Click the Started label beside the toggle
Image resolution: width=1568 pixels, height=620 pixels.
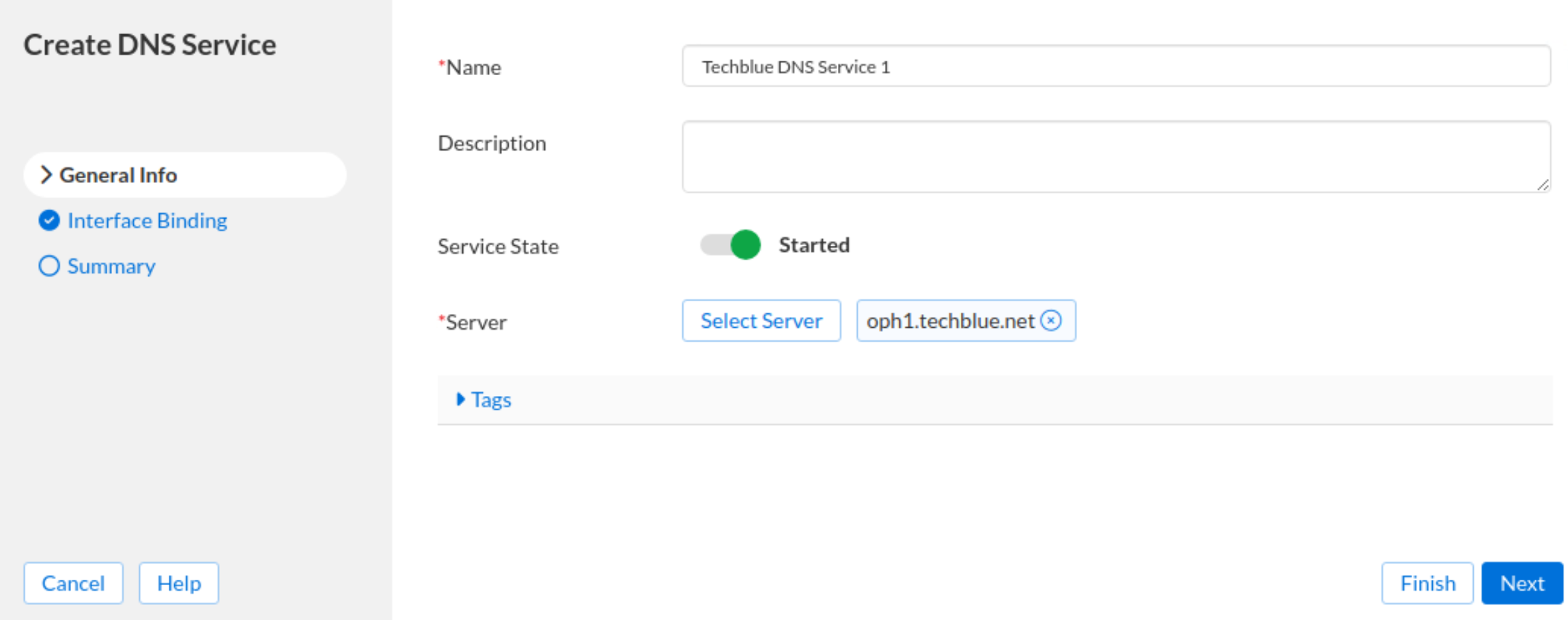pos(814,245)
